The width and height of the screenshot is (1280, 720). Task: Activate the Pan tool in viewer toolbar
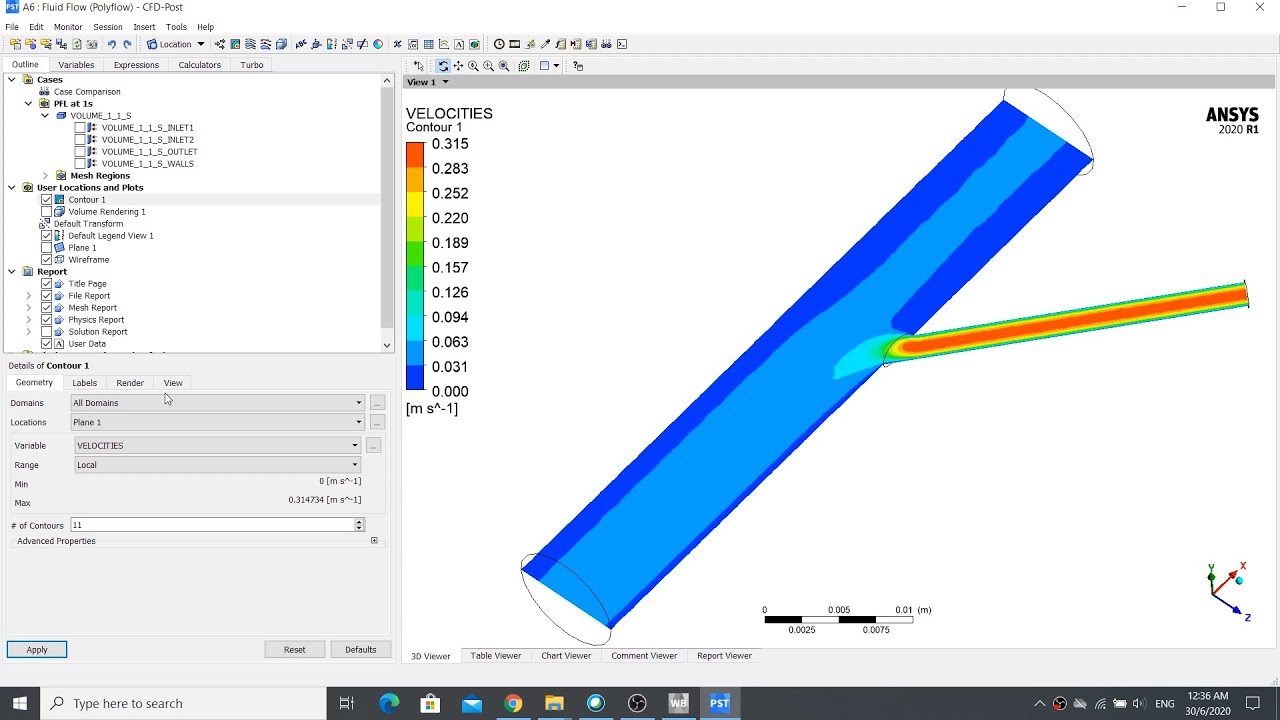(458, 66)
